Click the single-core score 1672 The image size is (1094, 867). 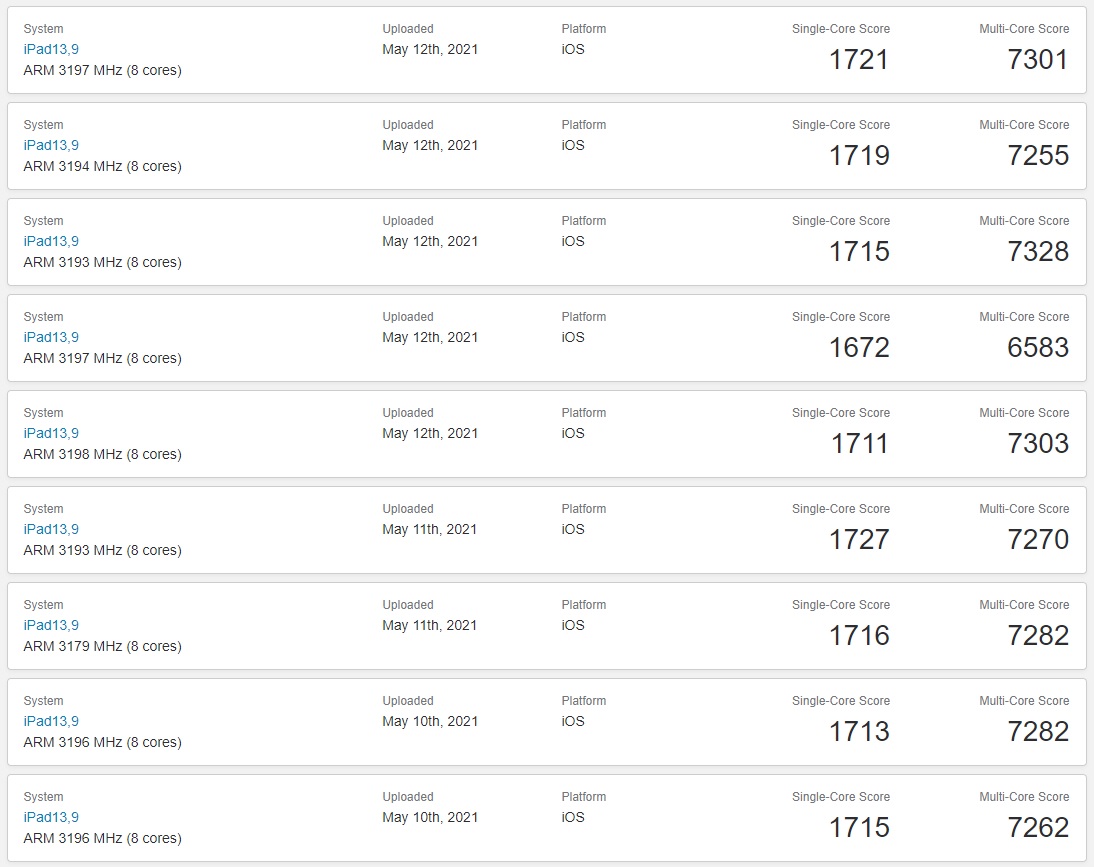pos(859,347)
